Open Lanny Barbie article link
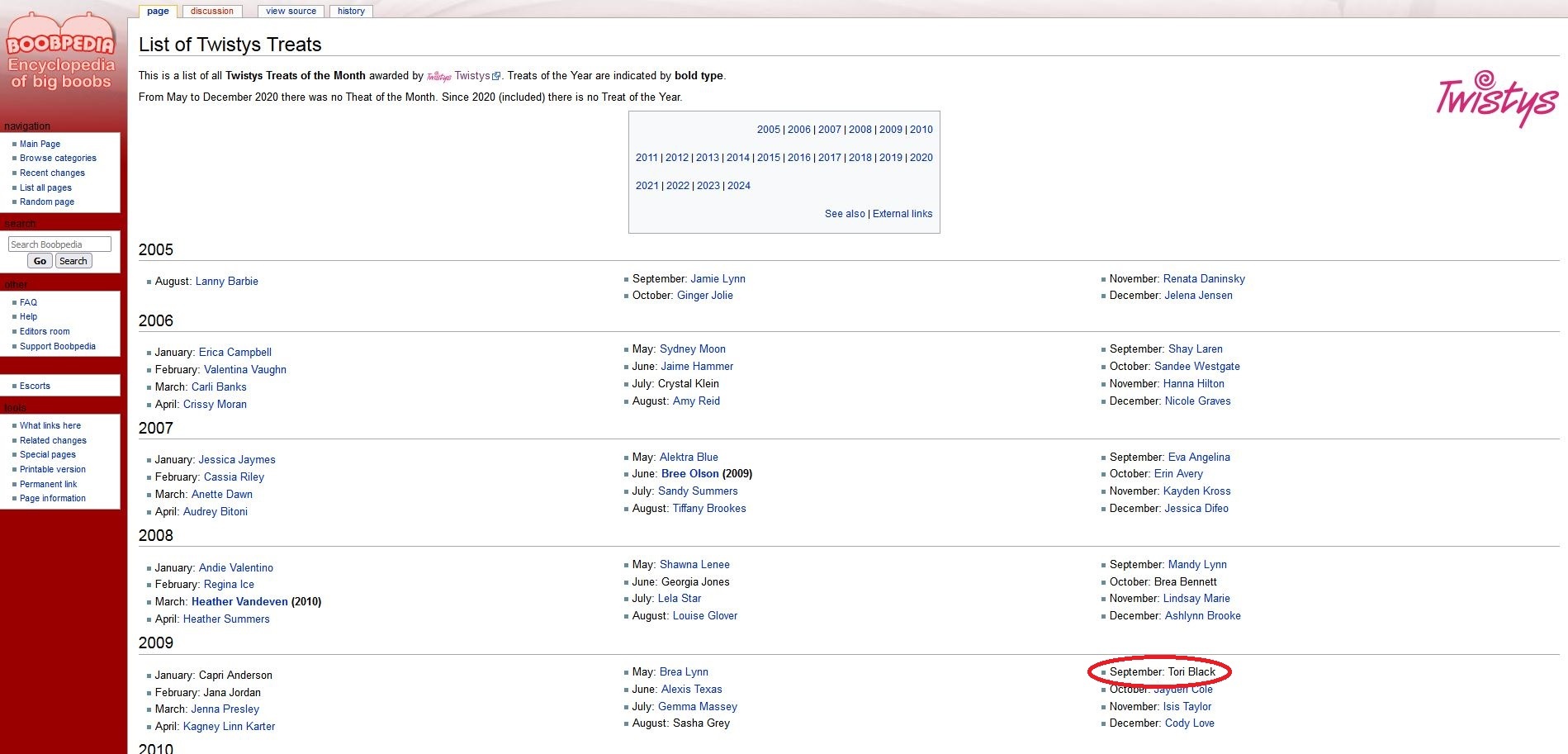 click(x=227, y=282)
